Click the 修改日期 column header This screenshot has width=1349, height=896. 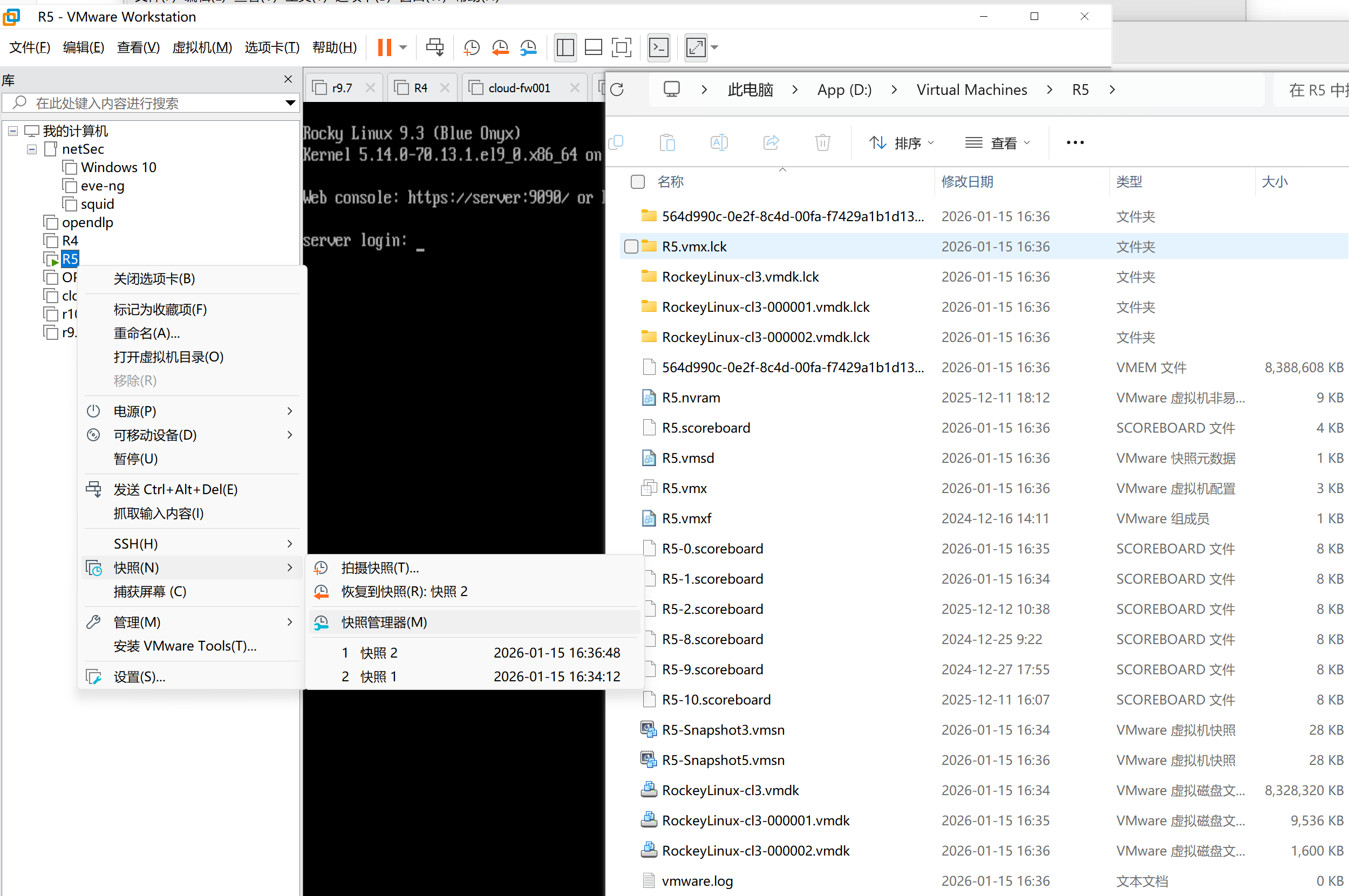(x=967, y=182)
